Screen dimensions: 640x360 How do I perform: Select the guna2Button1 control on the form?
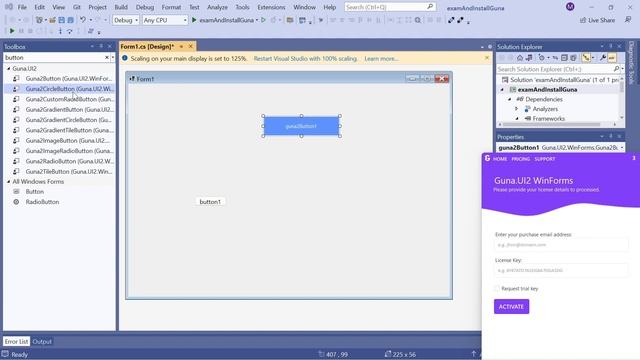(x=301, y=126)
